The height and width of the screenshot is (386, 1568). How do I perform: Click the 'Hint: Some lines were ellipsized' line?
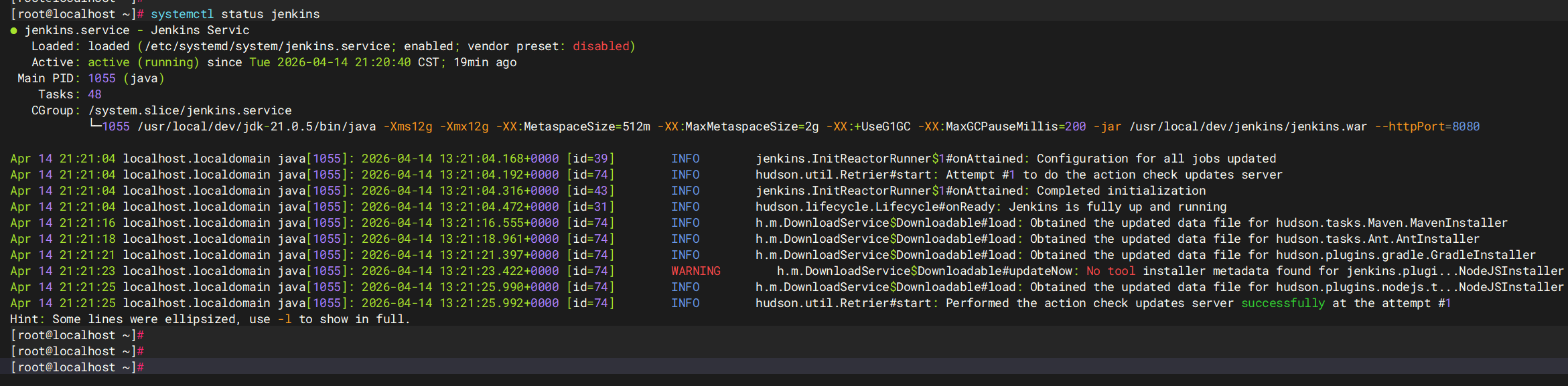pos(210,319)
